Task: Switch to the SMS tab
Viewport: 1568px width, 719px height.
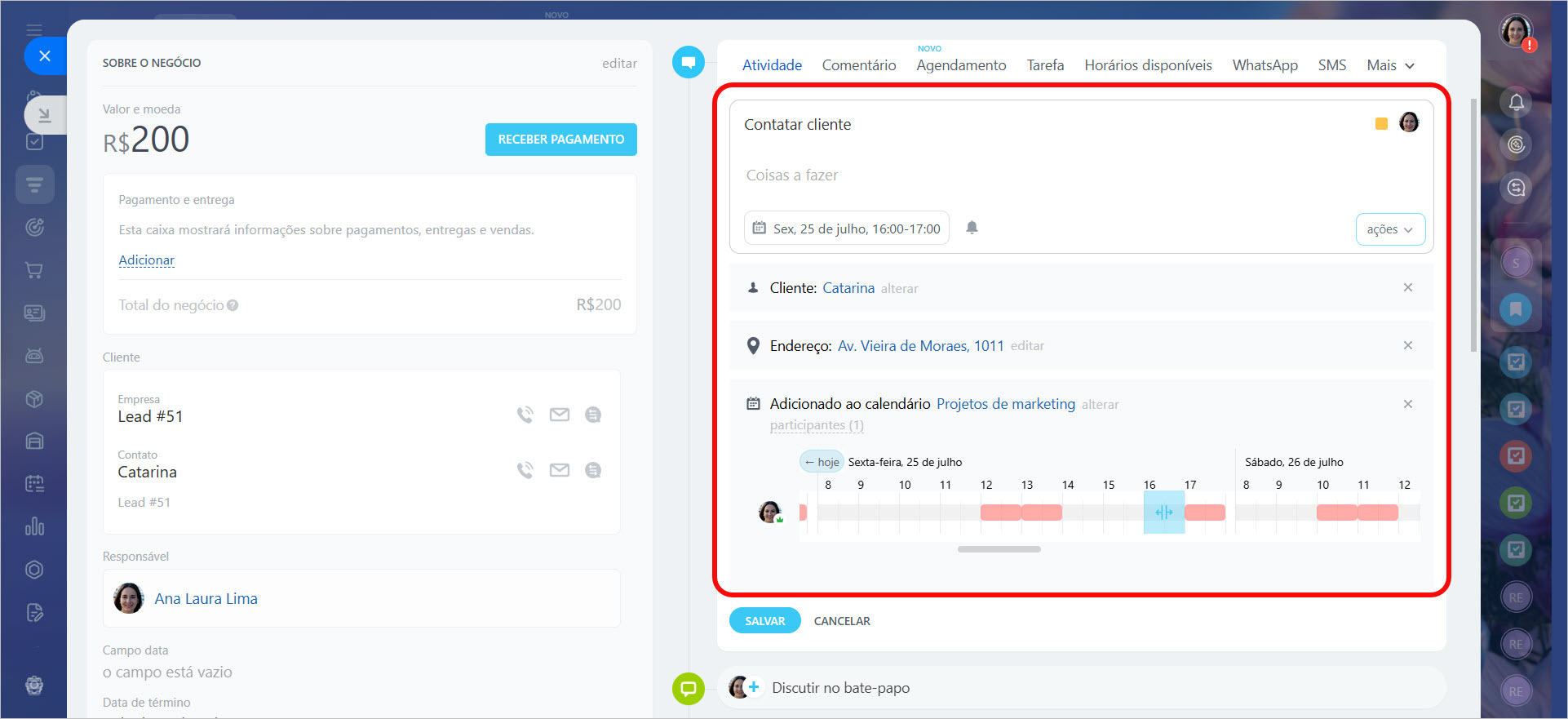Action: [1331, 65]
